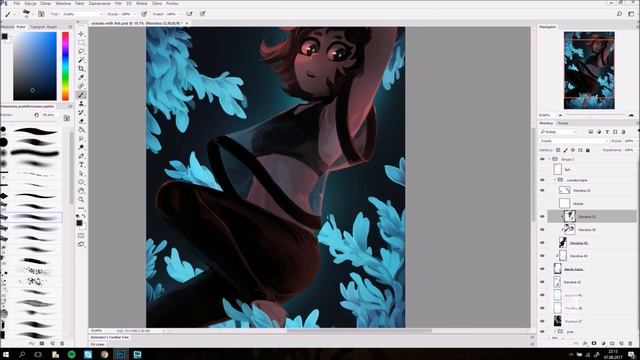Hide the Warstwa 51 layer

(x=542, y=190)
